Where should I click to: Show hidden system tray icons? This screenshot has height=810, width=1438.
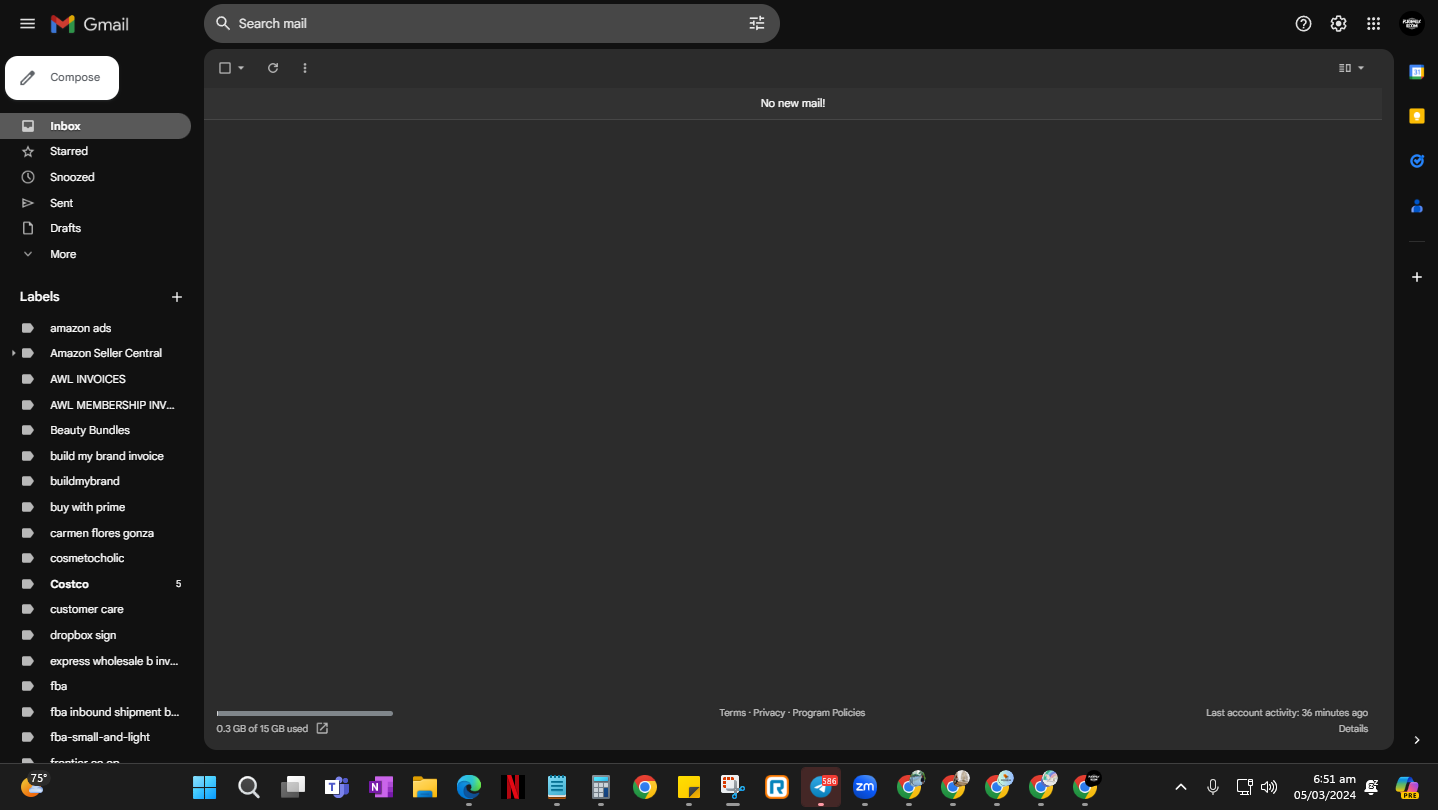[x=1180, y=787]
